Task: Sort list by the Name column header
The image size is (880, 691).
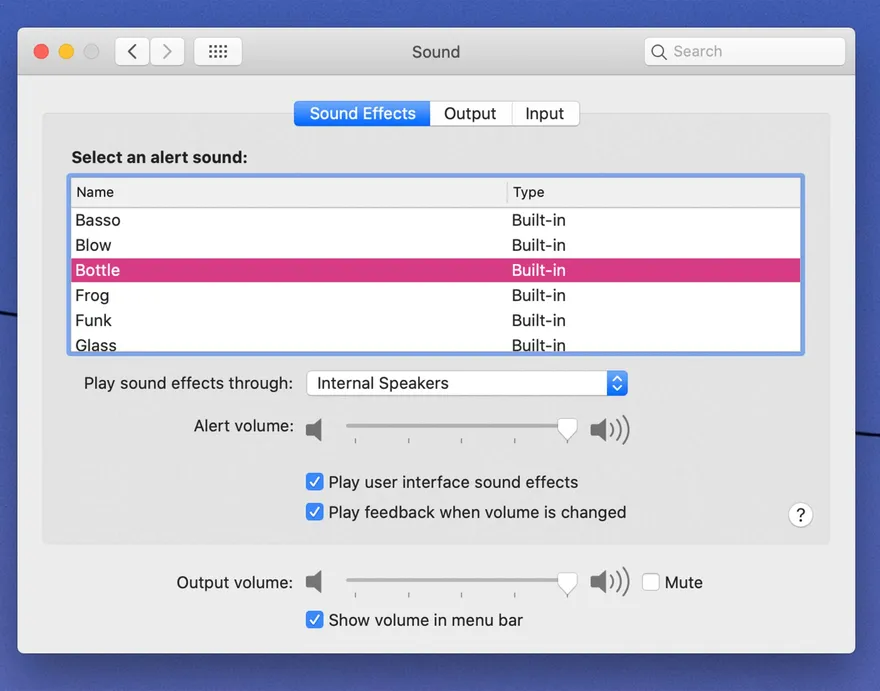Action: 288,192
